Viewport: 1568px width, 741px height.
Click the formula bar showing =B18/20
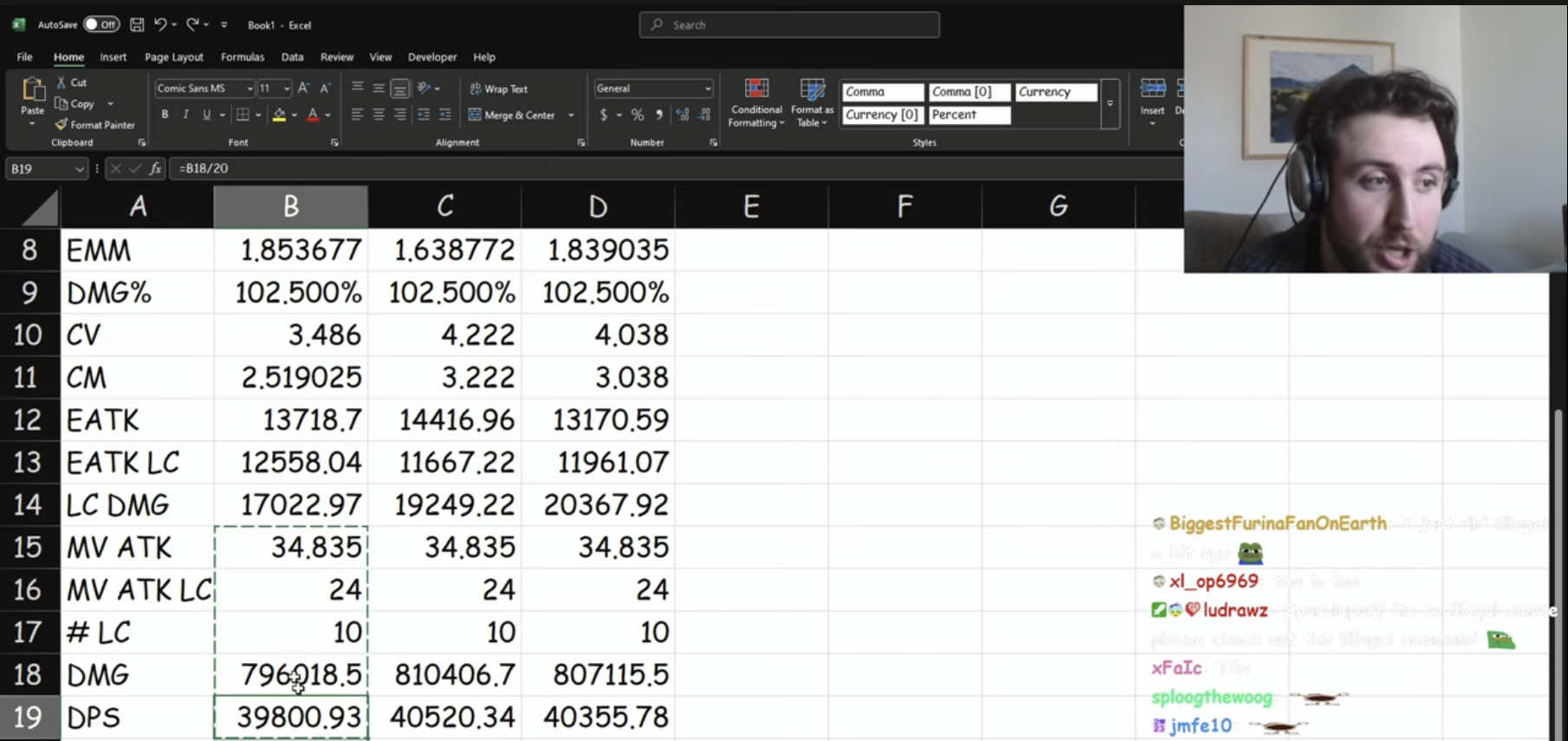click(676, 168)
